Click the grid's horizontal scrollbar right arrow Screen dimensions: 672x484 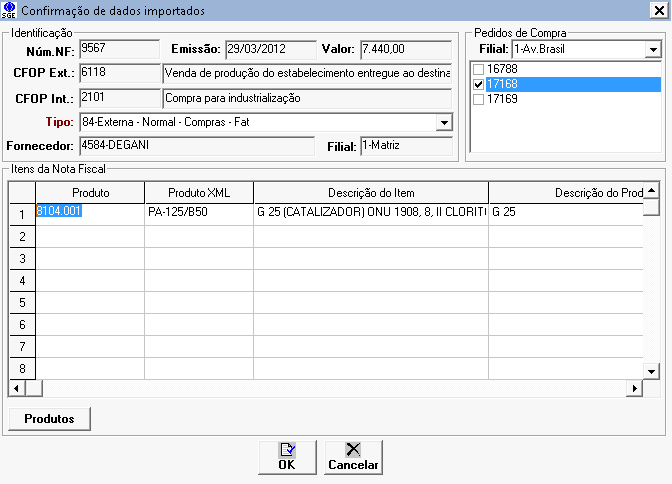pyautogui.click(x=633, y=388)
